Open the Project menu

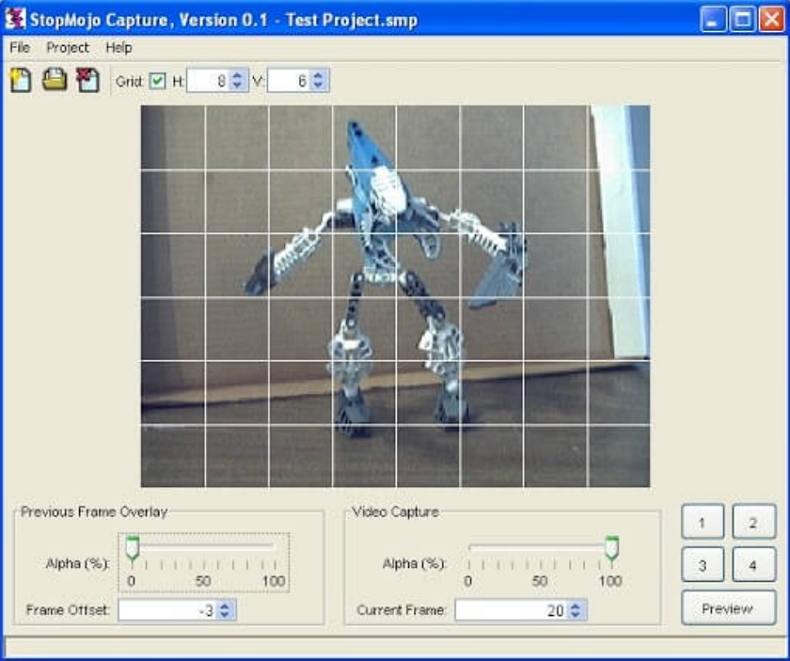point(68,47)
